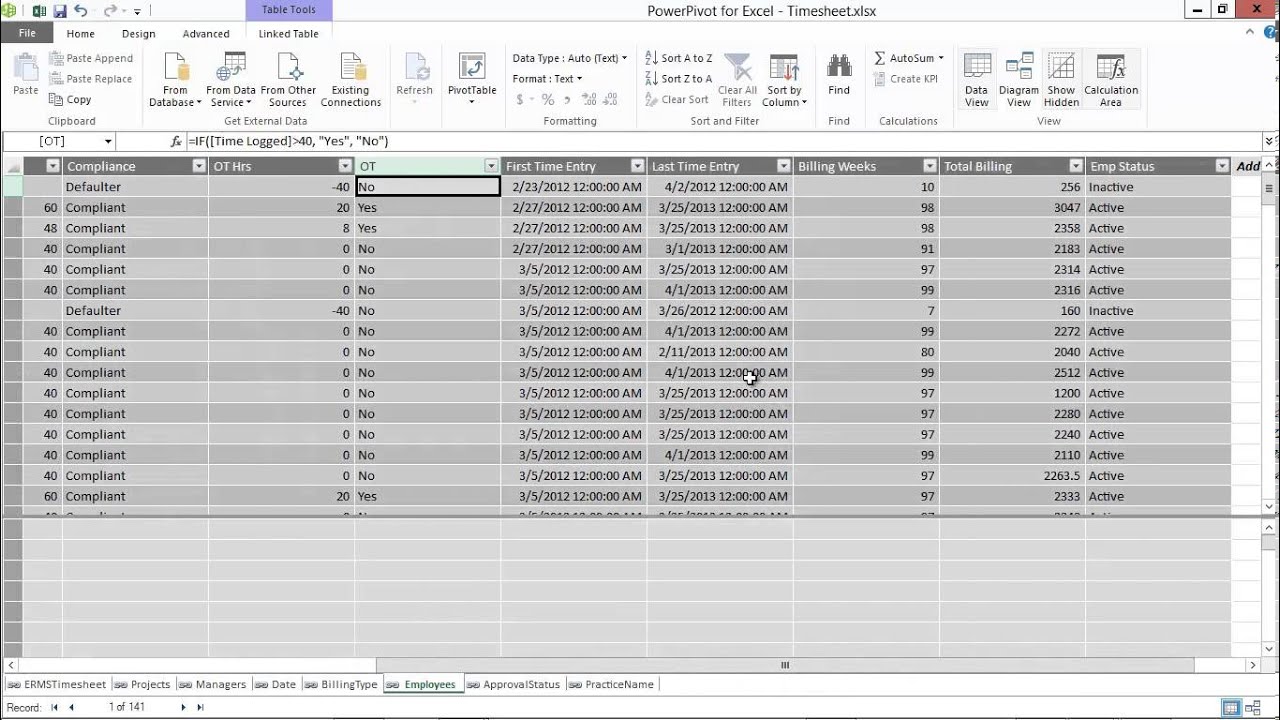1280x720 pixels.
Task: Go to last record
Action: [x=200, y=708]
